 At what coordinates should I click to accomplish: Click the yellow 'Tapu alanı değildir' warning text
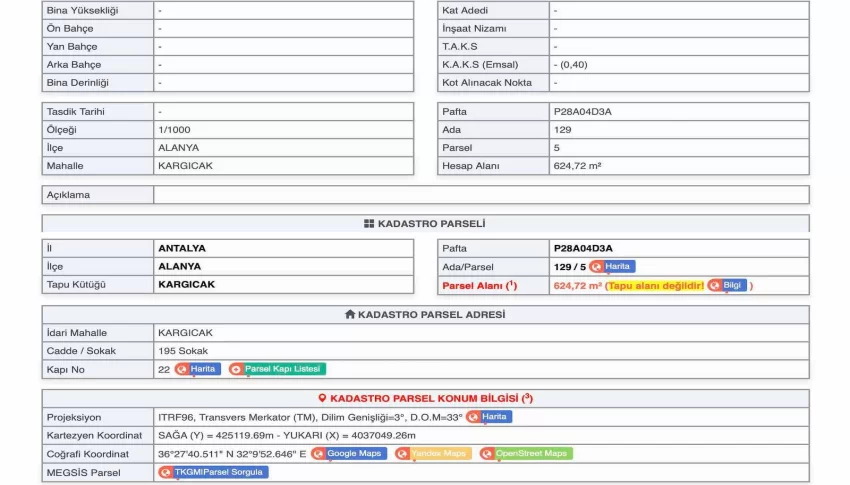click(x=656, y=285)
